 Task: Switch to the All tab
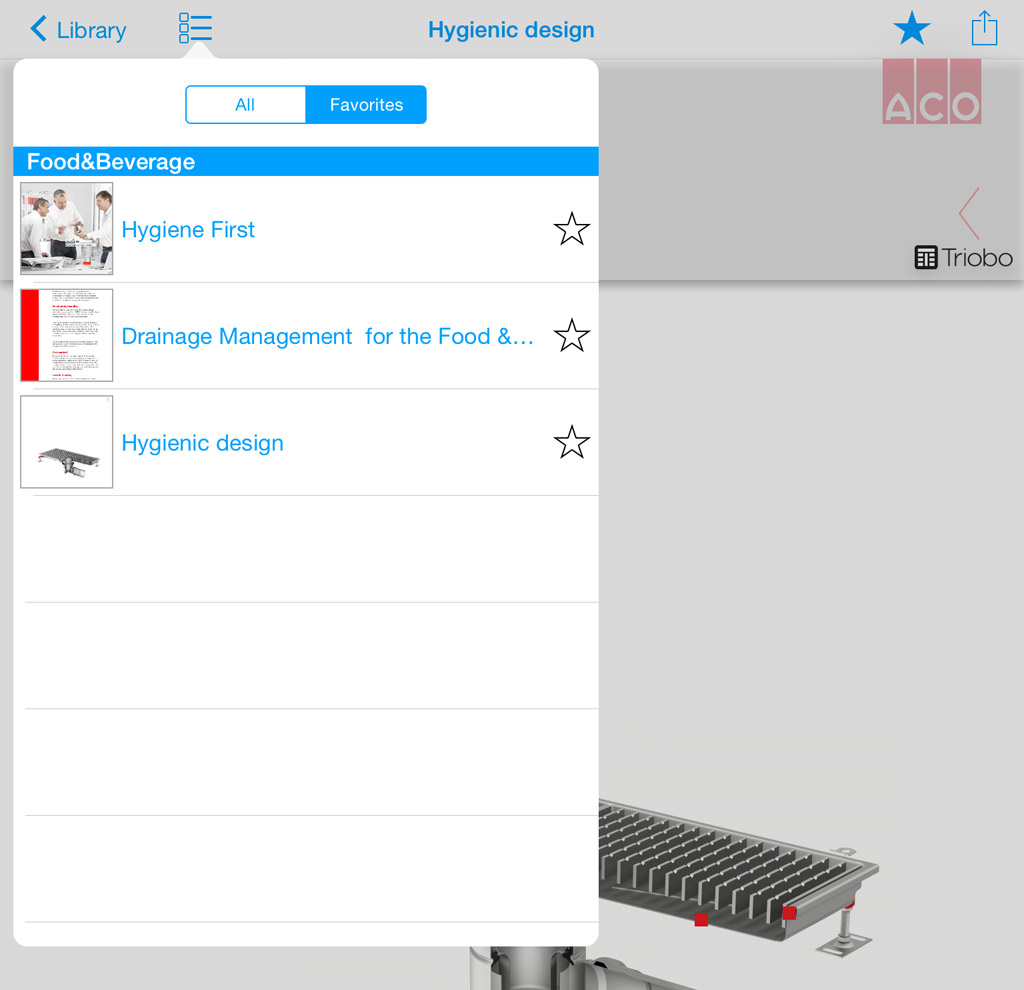(x=245, y=105)
